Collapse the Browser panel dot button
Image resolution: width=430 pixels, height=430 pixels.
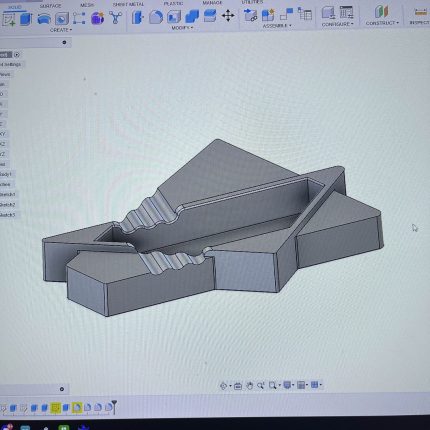pyautogui.click(x=64, y=42)
